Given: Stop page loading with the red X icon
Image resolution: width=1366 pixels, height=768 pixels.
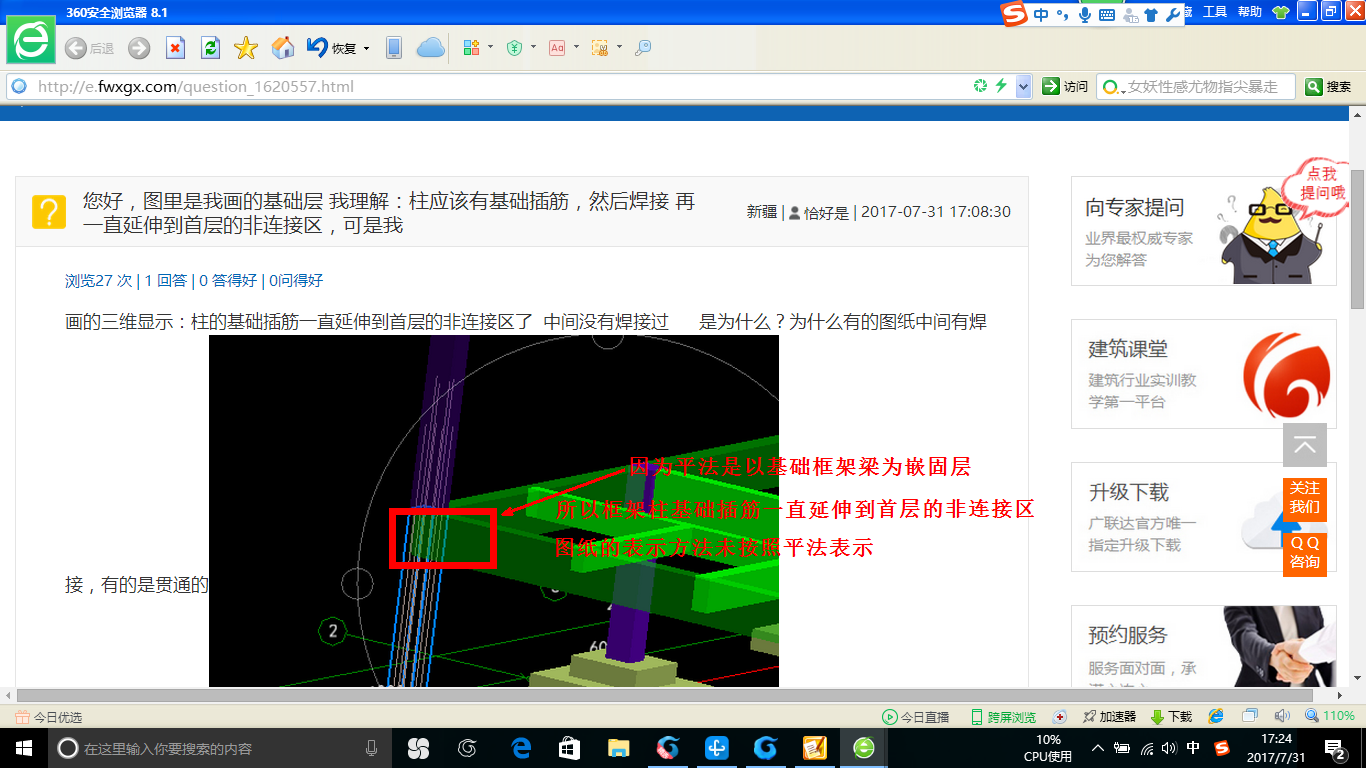Looking at the screenshot, I should (175, 48).
